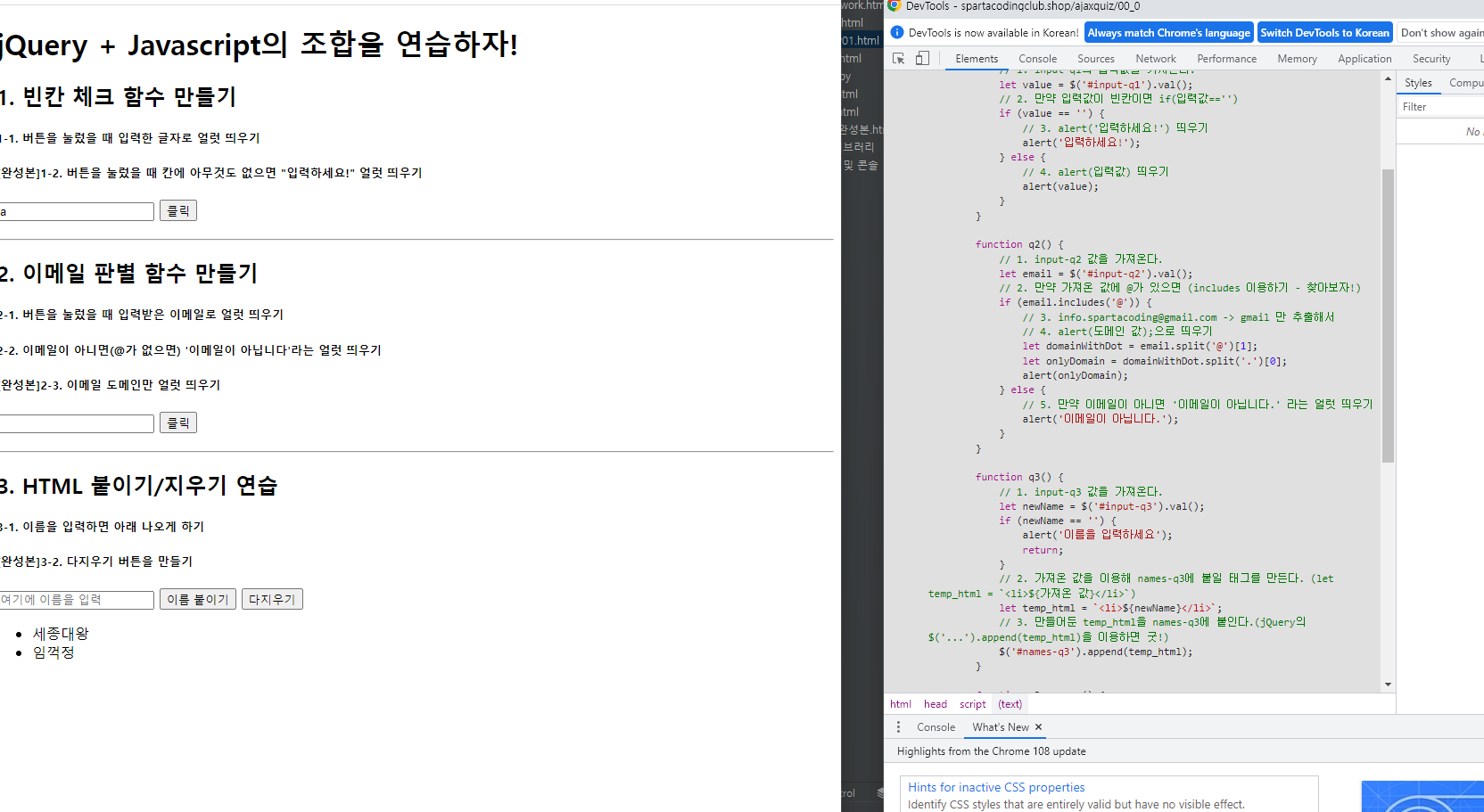Focus the empty email input field
The image size is (1484, 812).
tap(77, 423)
